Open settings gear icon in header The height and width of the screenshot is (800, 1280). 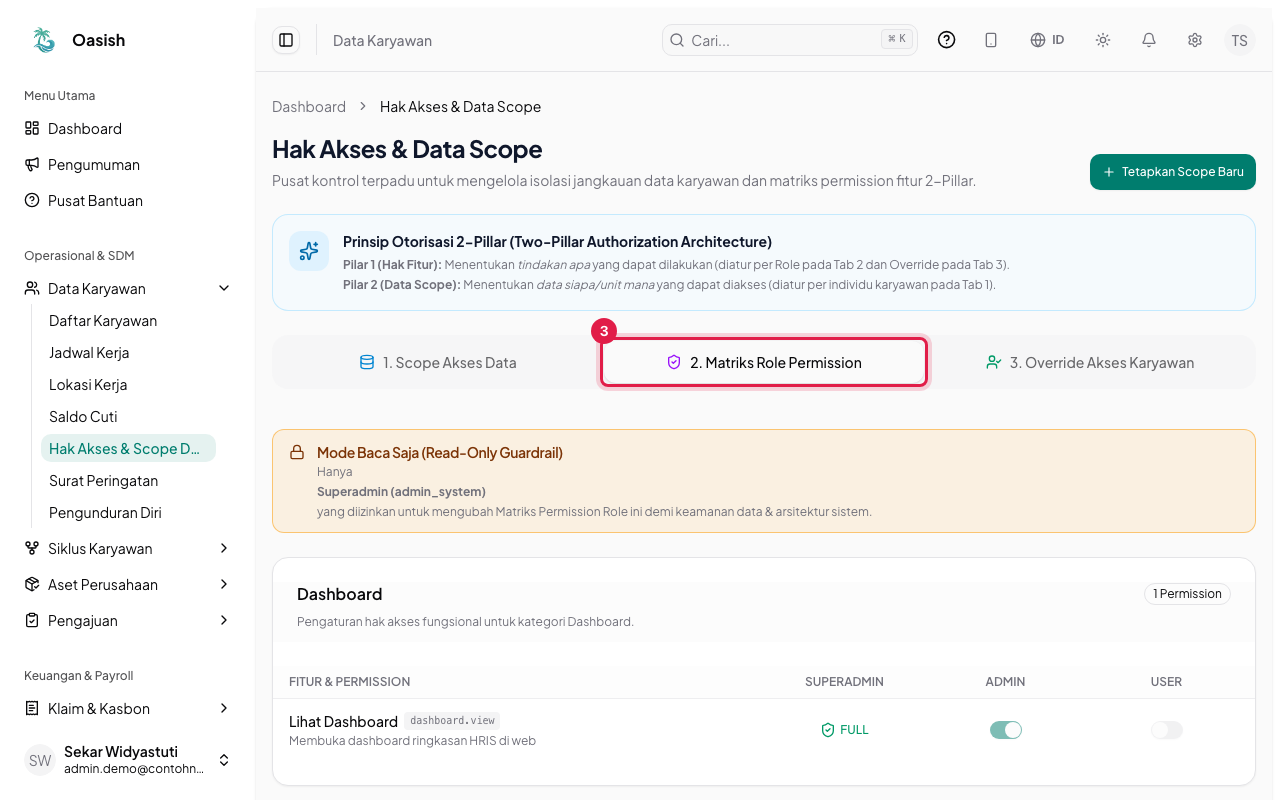pyautogui.click(x=1195, y=40)
